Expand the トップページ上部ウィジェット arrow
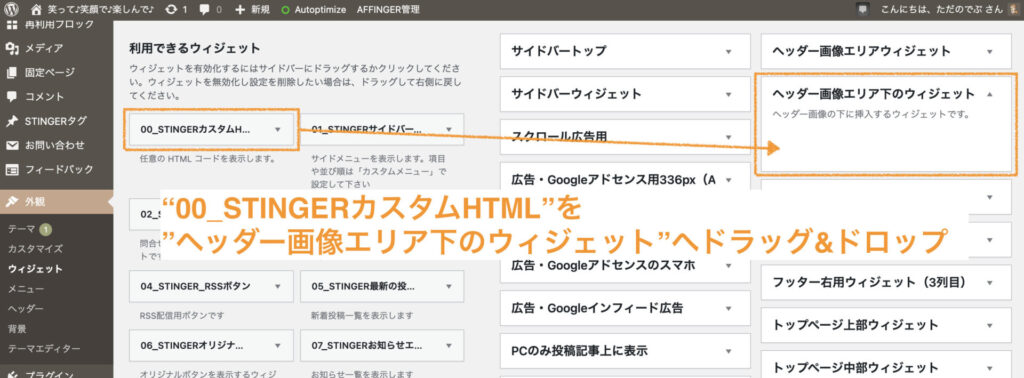 pyautogui.click(x=989, y=325)
